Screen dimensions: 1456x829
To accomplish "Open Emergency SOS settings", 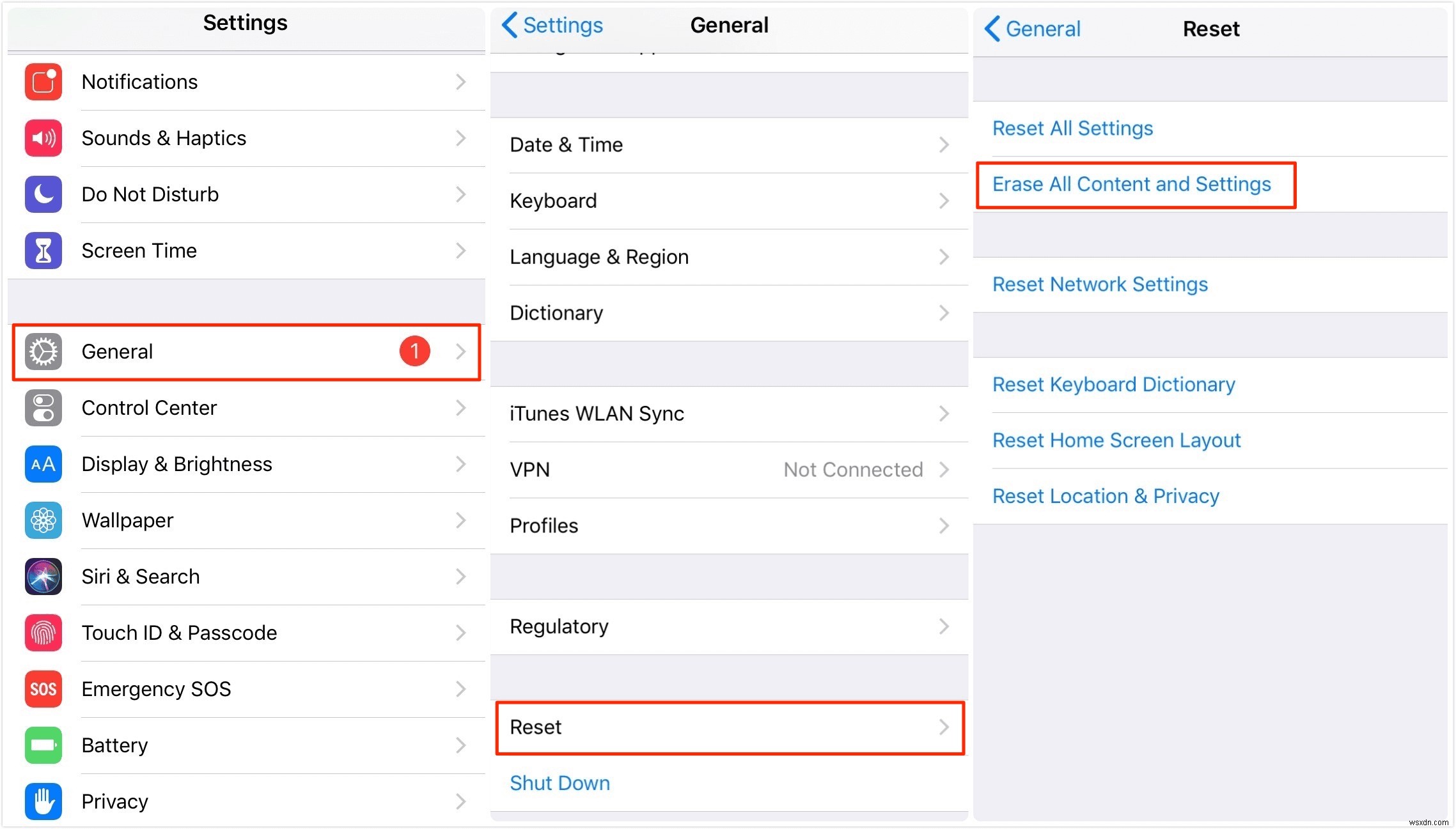I will pos(246,688).
